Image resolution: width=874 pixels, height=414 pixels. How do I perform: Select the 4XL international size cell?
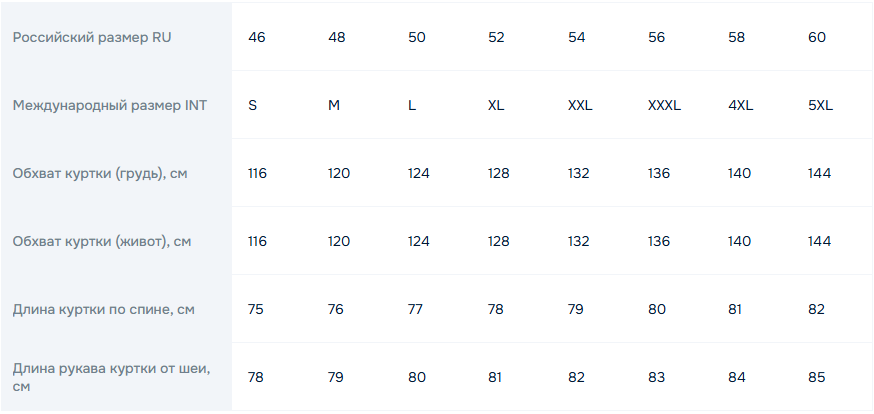[x=740, y=105]
